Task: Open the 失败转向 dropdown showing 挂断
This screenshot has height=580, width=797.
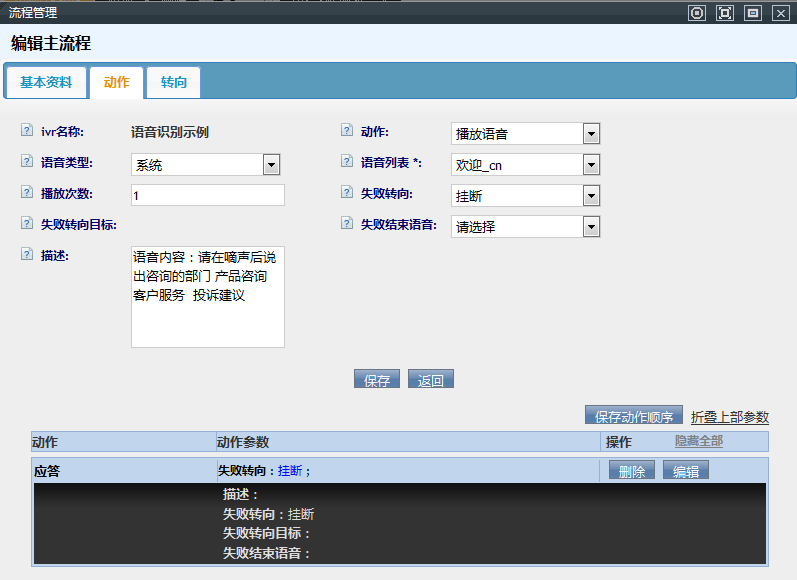Action: click(x=591, y=196)
